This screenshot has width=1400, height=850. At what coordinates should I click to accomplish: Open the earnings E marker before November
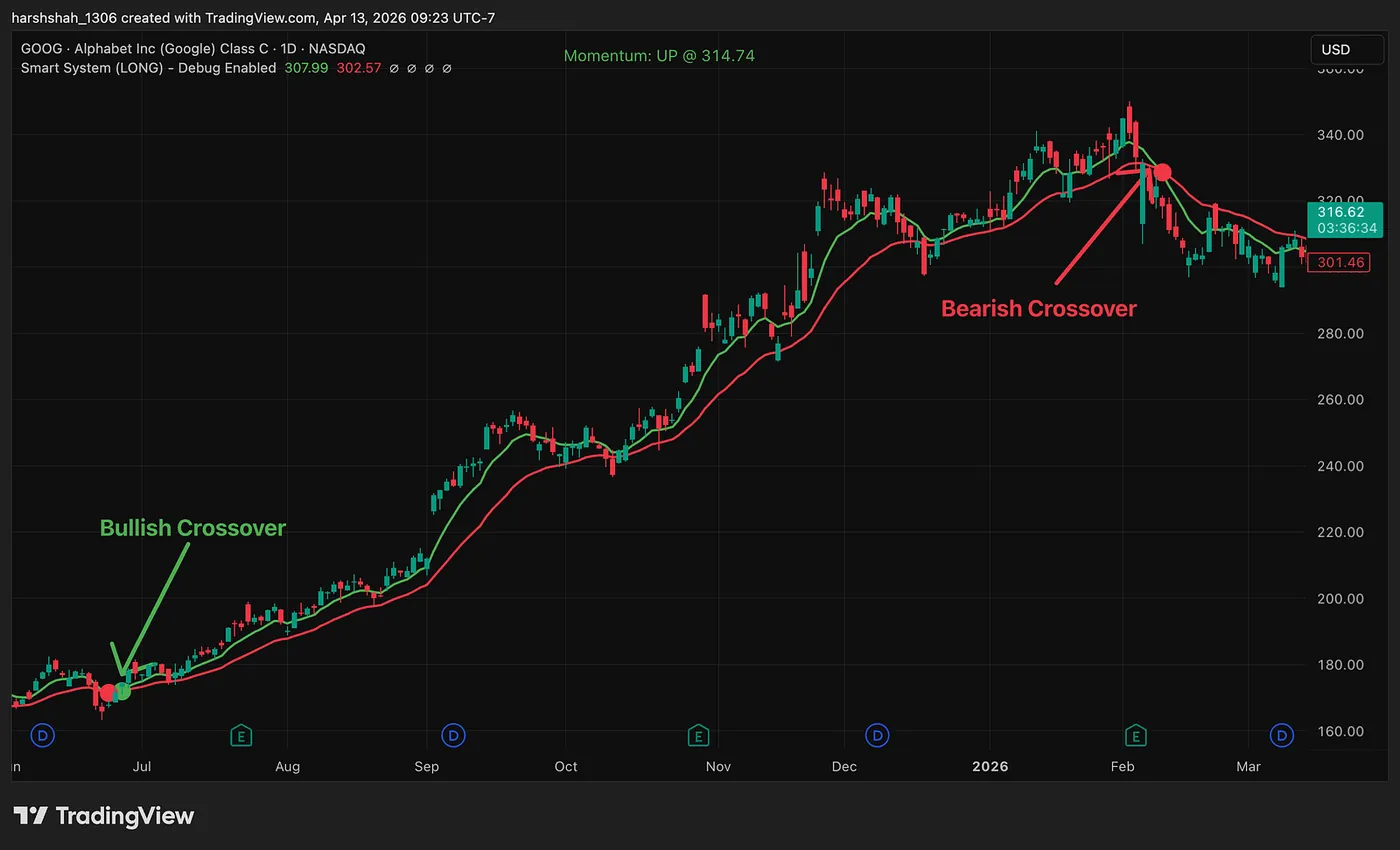coord(698,736)
